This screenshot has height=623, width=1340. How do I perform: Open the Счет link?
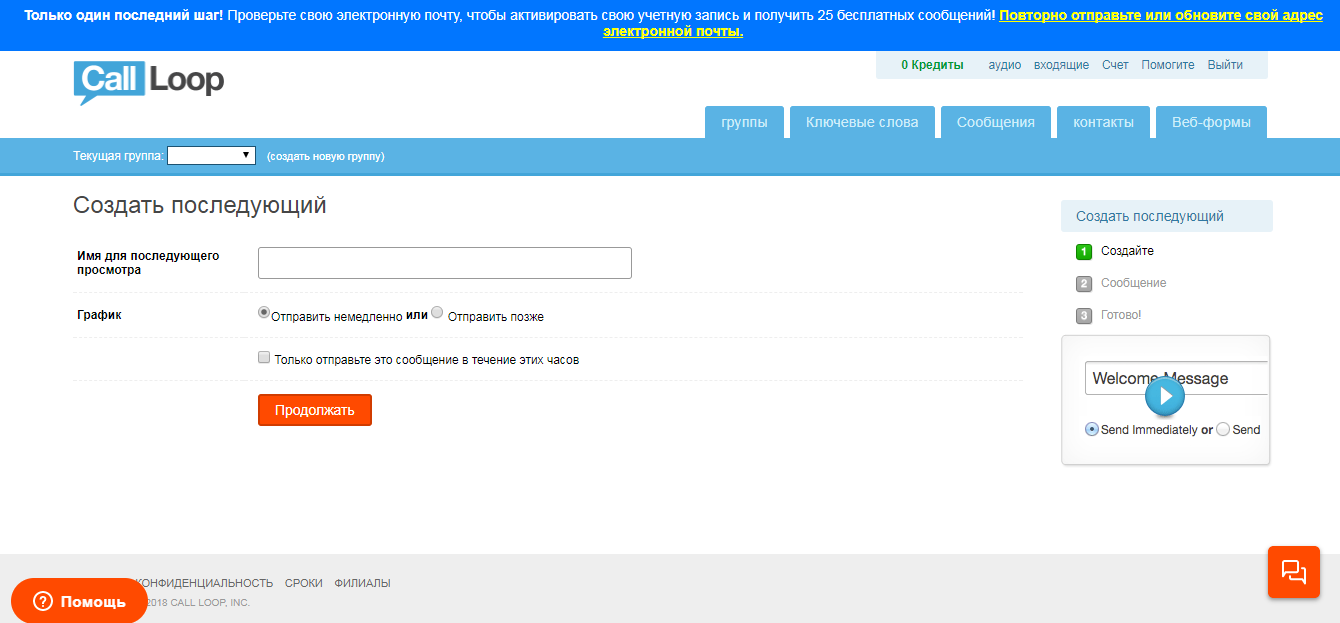1115,65
